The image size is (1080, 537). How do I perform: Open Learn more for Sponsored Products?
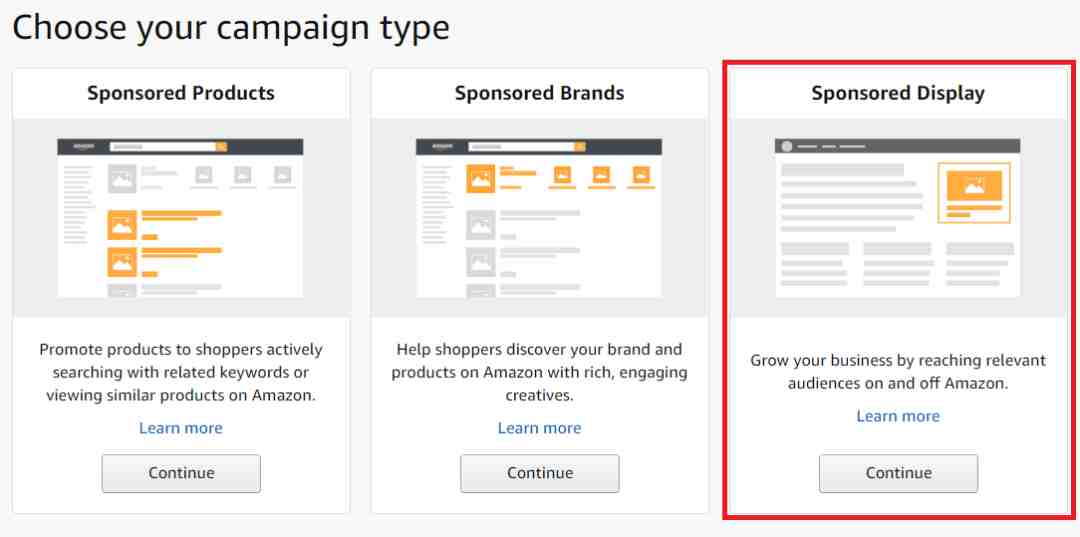(181, 428)
